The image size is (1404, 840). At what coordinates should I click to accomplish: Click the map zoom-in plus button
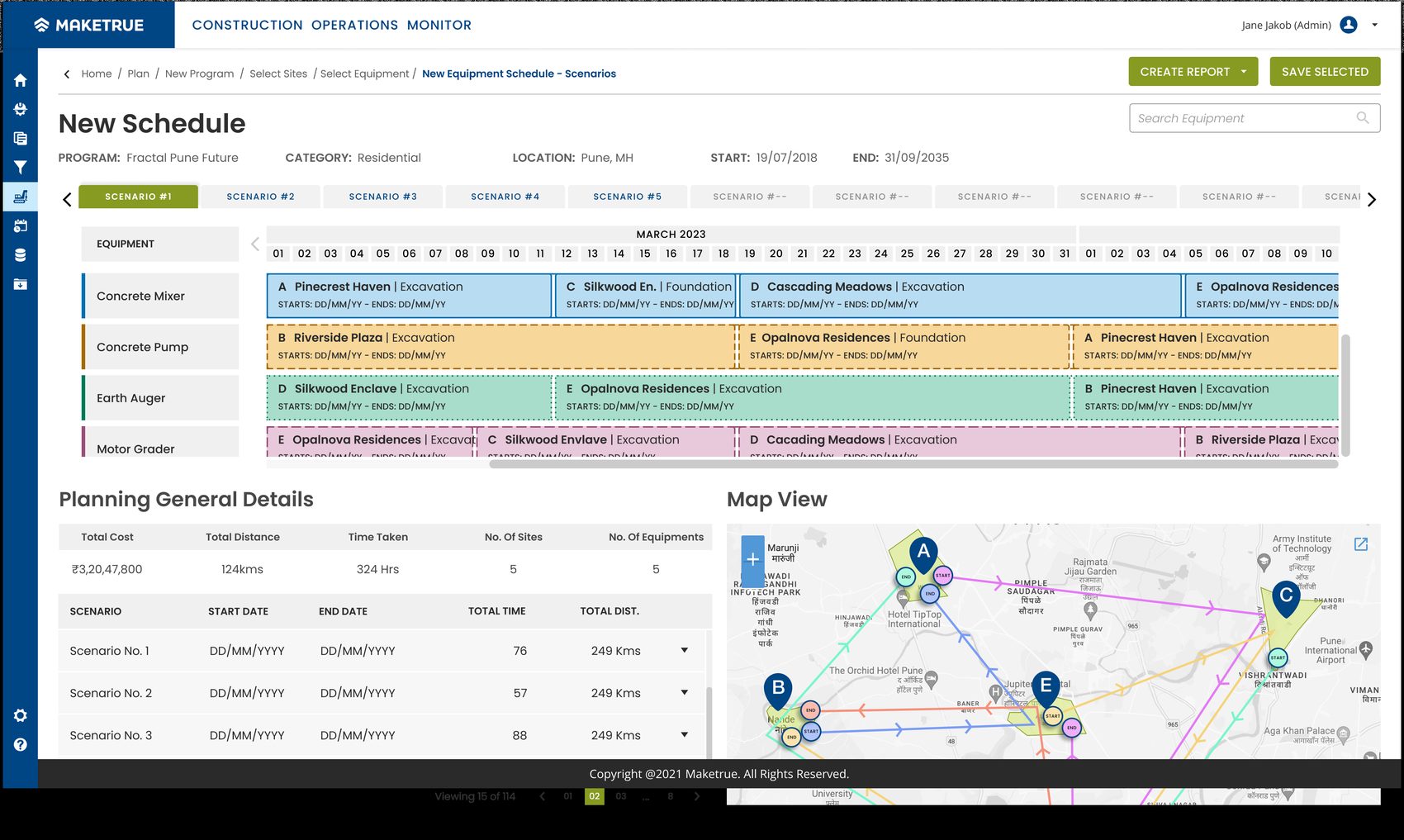click(x=752, y=559)
